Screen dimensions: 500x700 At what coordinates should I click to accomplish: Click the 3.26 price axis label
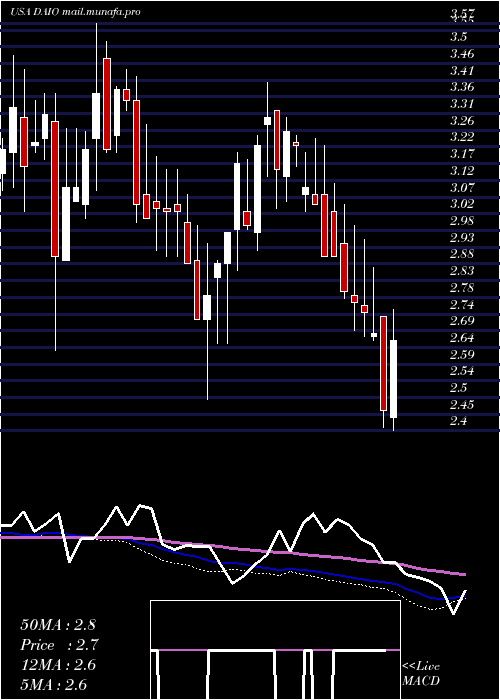(x=462, y=120)
